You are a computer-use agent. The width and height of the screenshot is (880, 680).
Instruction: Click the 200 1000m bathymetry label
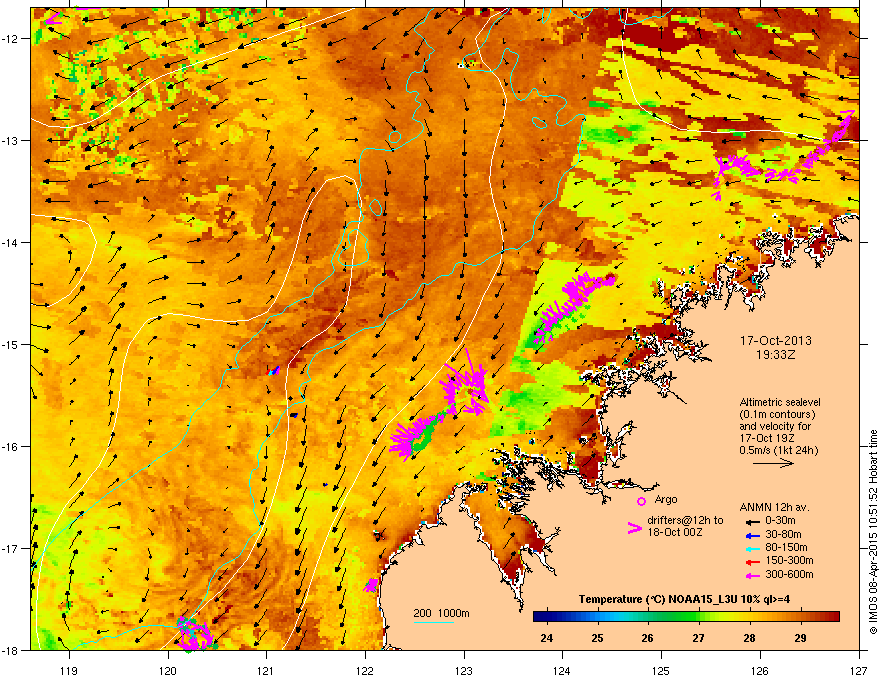pyautogui.click(x=441, y=613)
